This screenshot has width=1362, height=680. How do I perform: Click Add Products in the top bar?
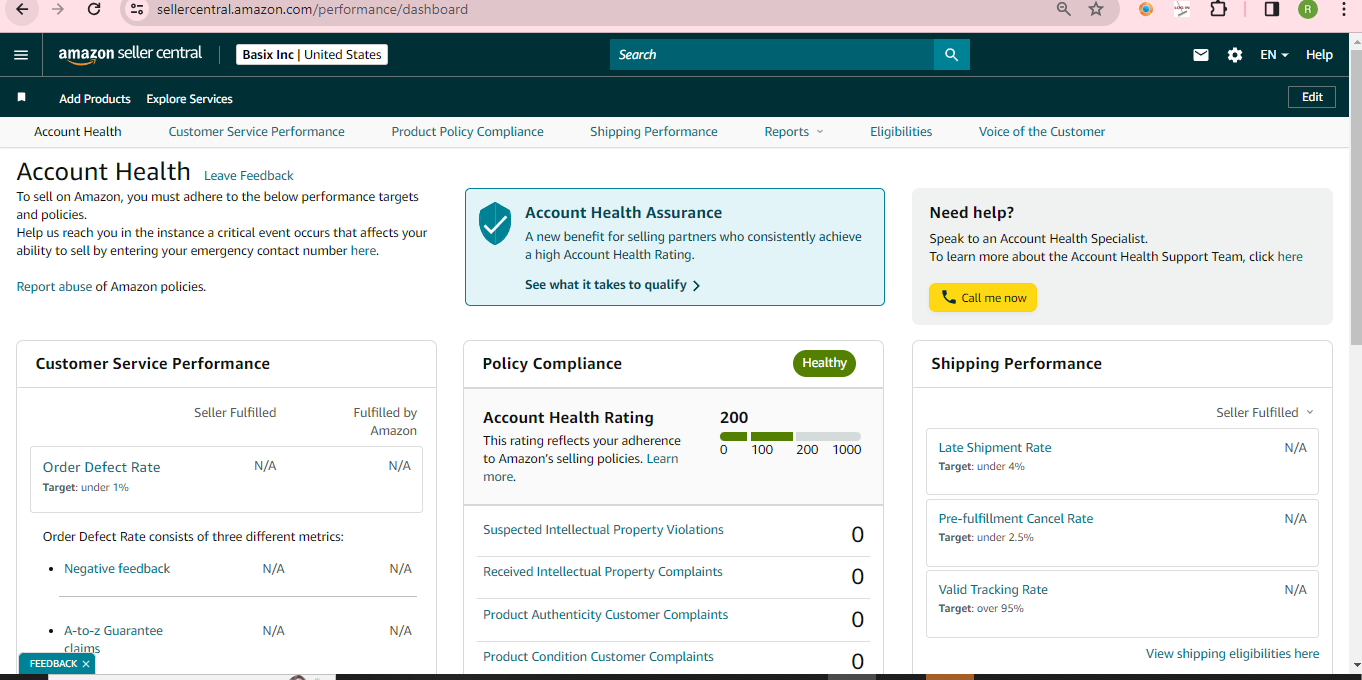click(95, 99)
